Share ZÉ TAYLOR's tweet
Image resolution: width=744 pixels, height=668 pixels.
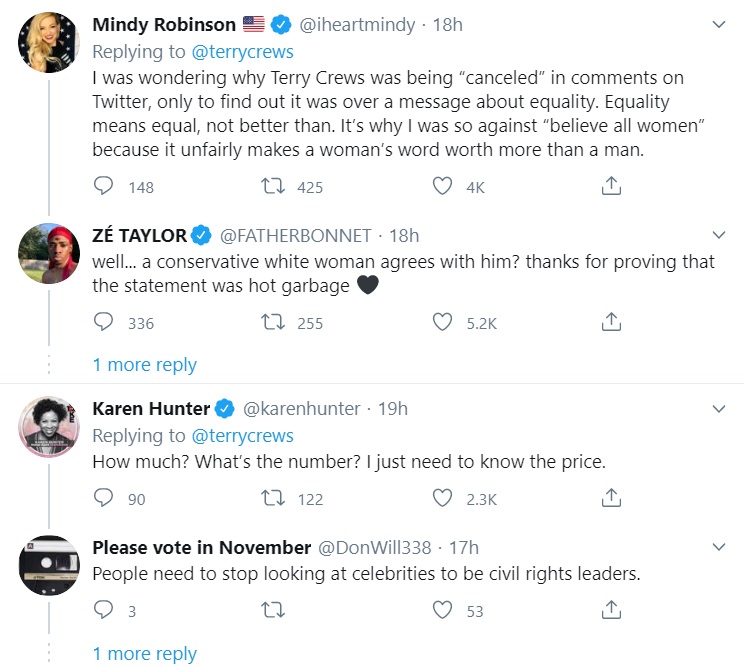[612, 322]
